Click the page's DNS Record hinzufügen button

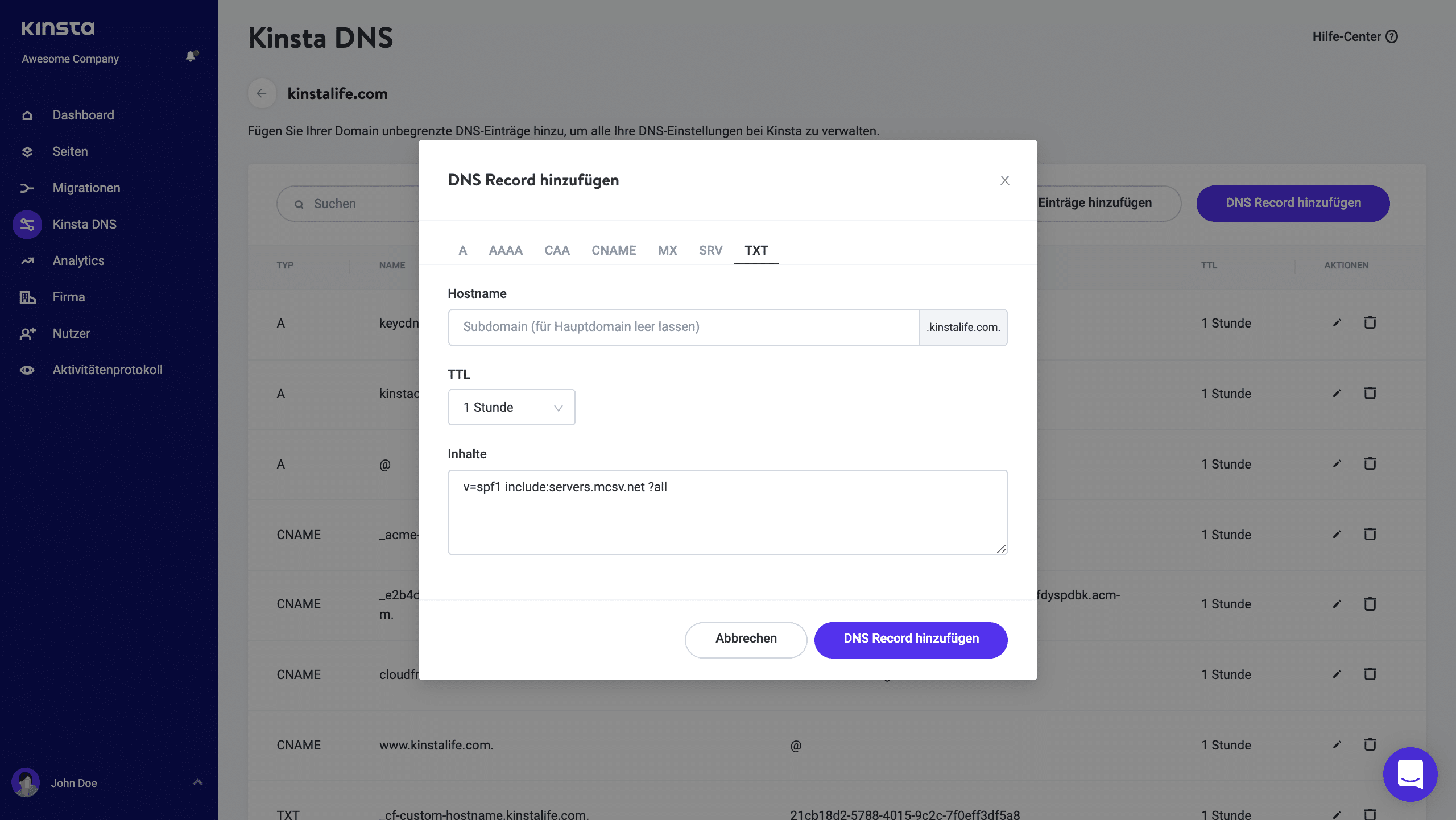pos(1293,204)
